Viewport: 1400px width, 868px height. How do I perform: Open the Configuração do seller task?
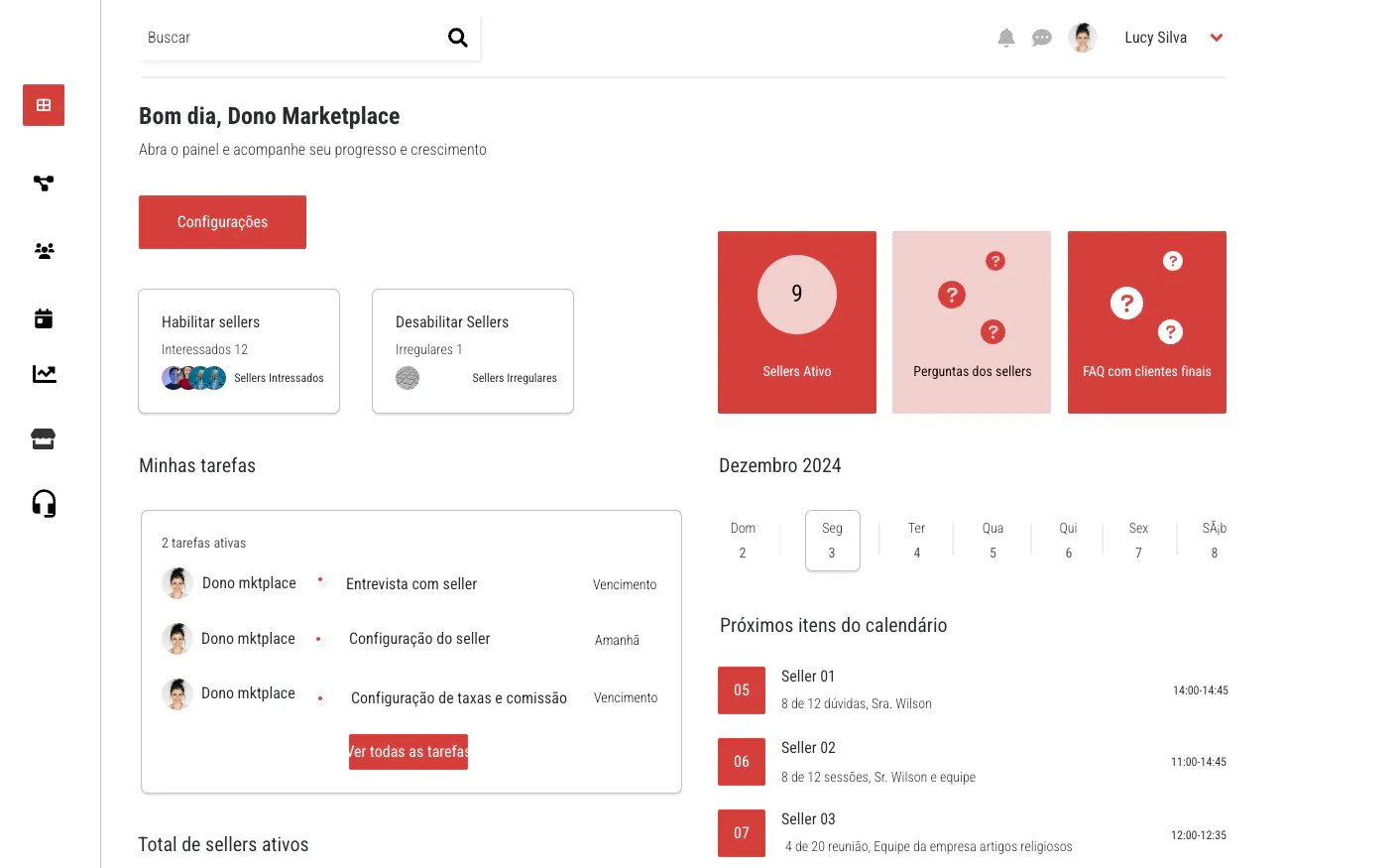[419, 639]
